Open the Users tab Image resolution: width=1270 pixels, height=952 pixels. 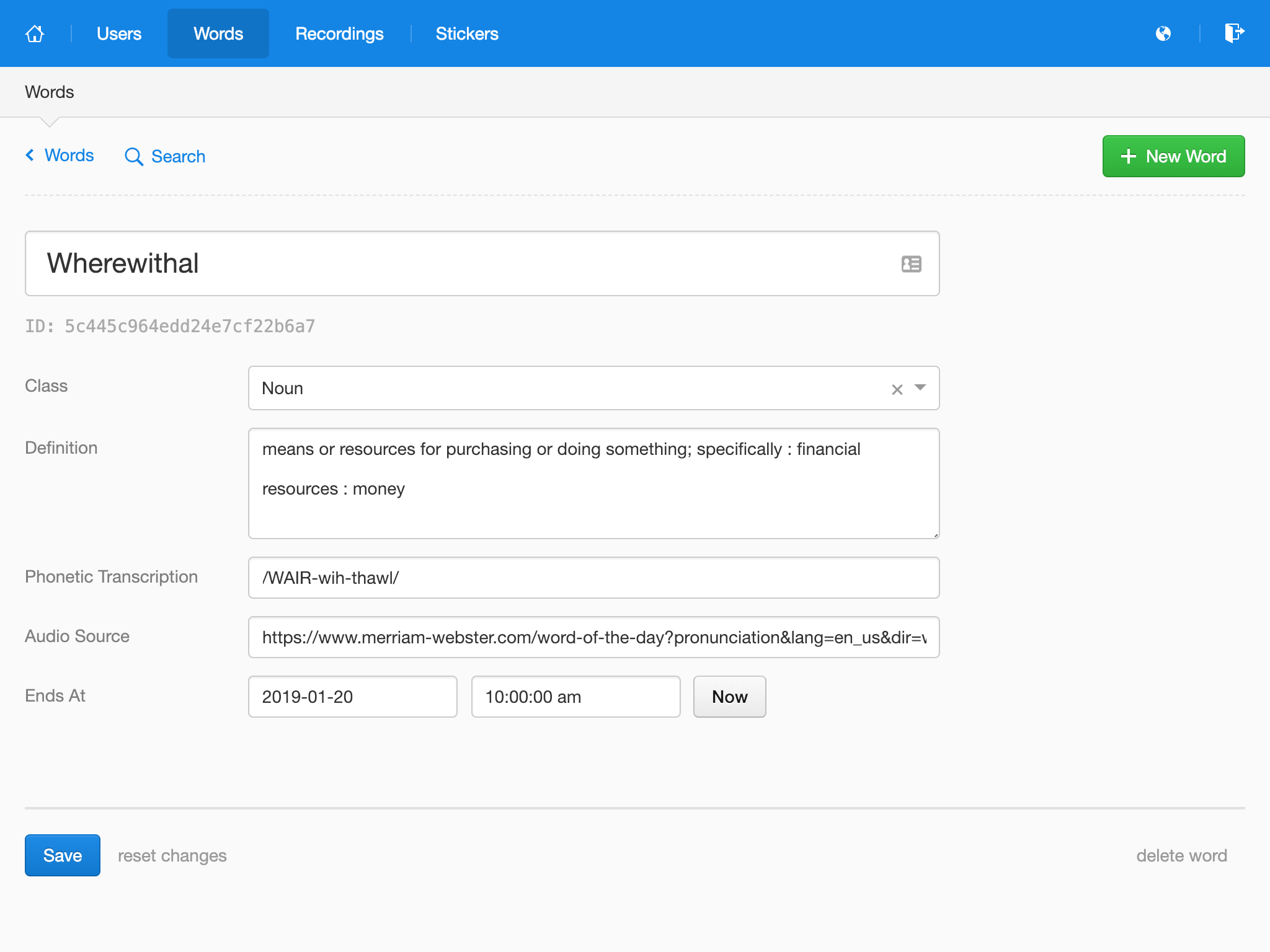(x=119, y=33)
